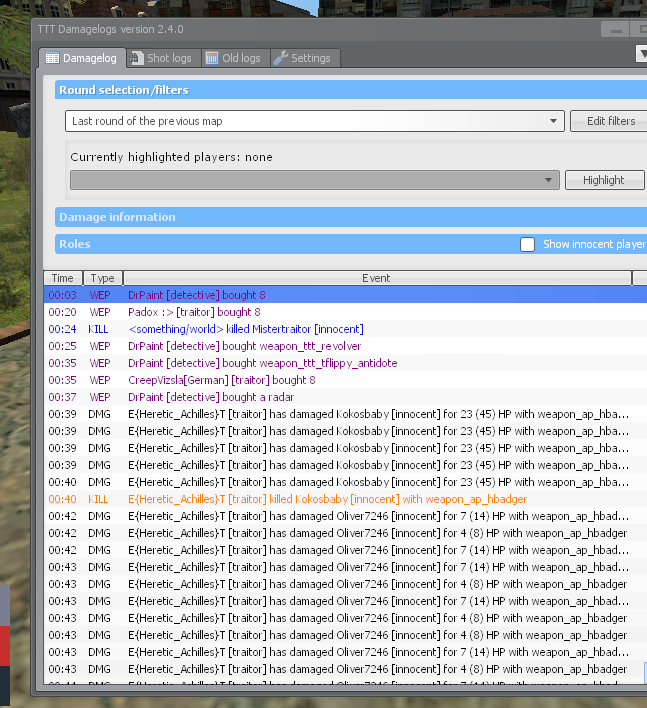647x708 pixels.
Task: Sort the log by Type column
Action: tap(102, 278)
